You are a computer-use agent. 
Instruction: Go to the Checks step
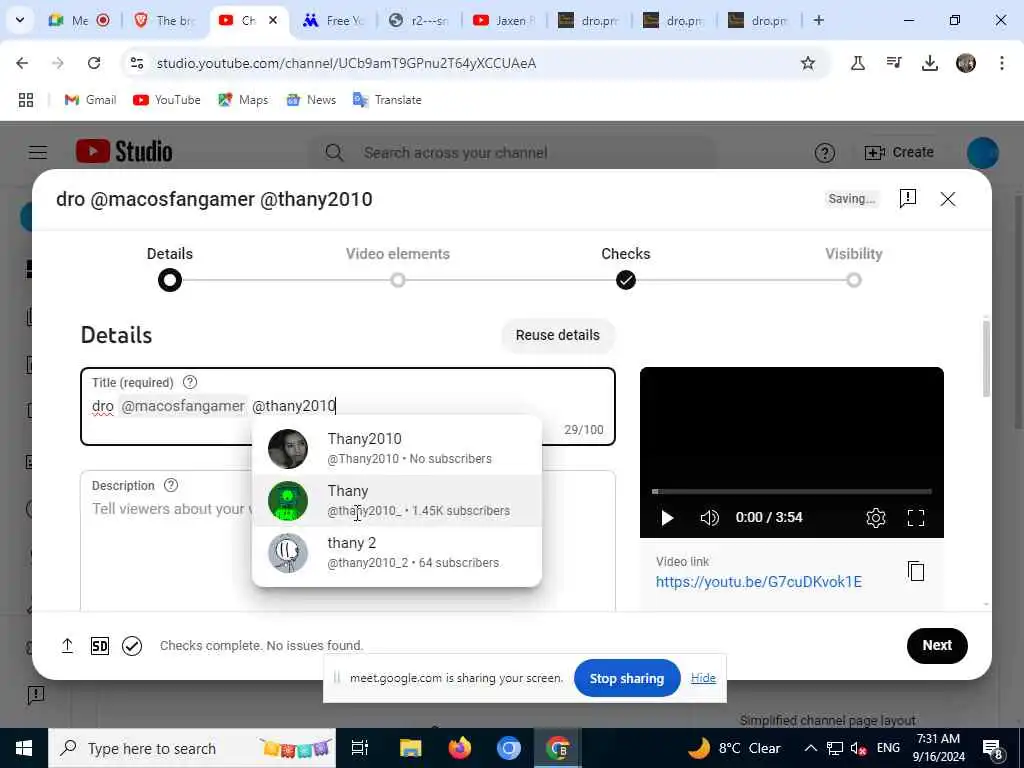tap(626, 268)
